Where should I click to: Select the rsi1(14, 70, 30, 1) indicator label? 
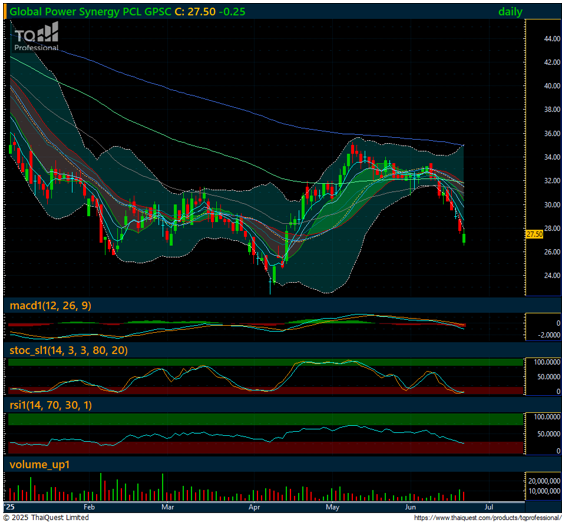[51, 405]
